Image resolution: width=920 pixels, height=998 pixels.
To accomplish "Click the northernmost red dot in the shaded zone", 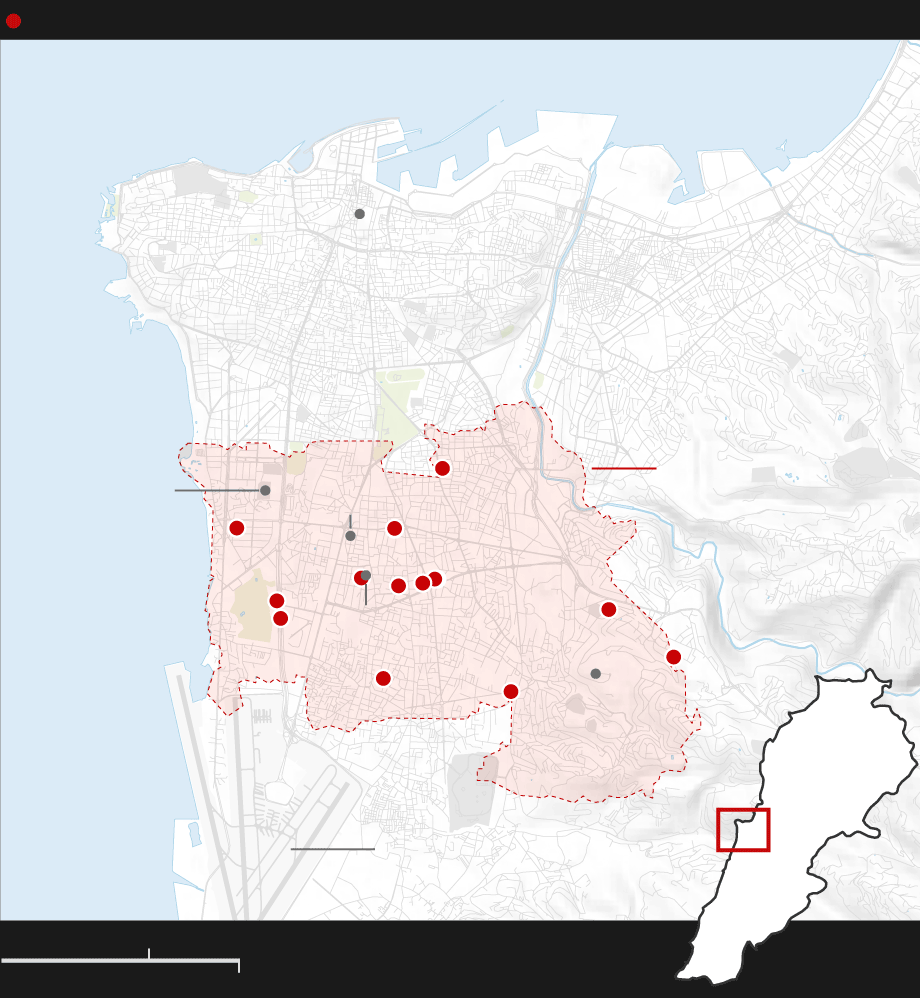I will tap(442, 468).
